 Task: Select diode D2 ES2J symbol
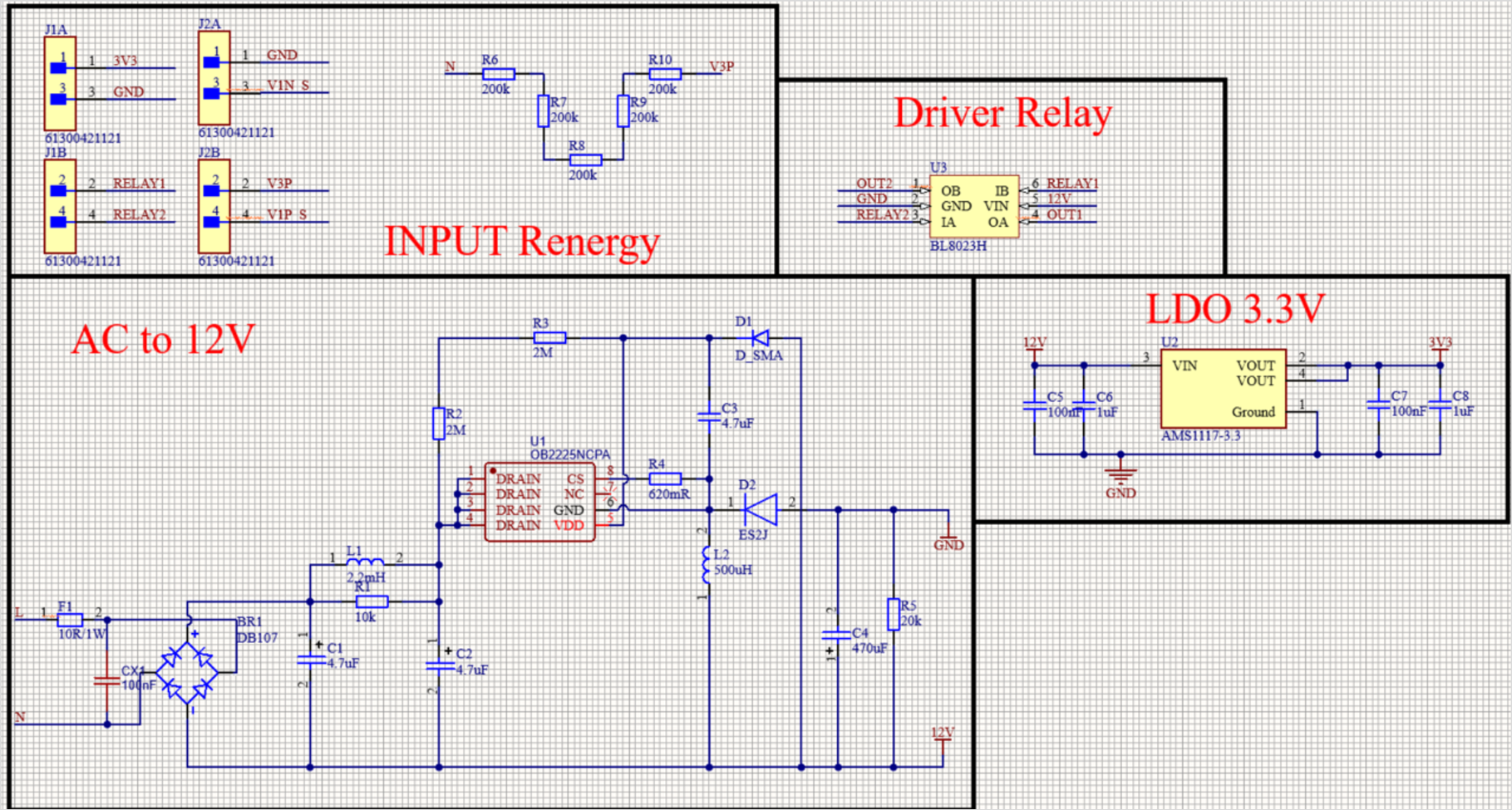coord(761,509)
